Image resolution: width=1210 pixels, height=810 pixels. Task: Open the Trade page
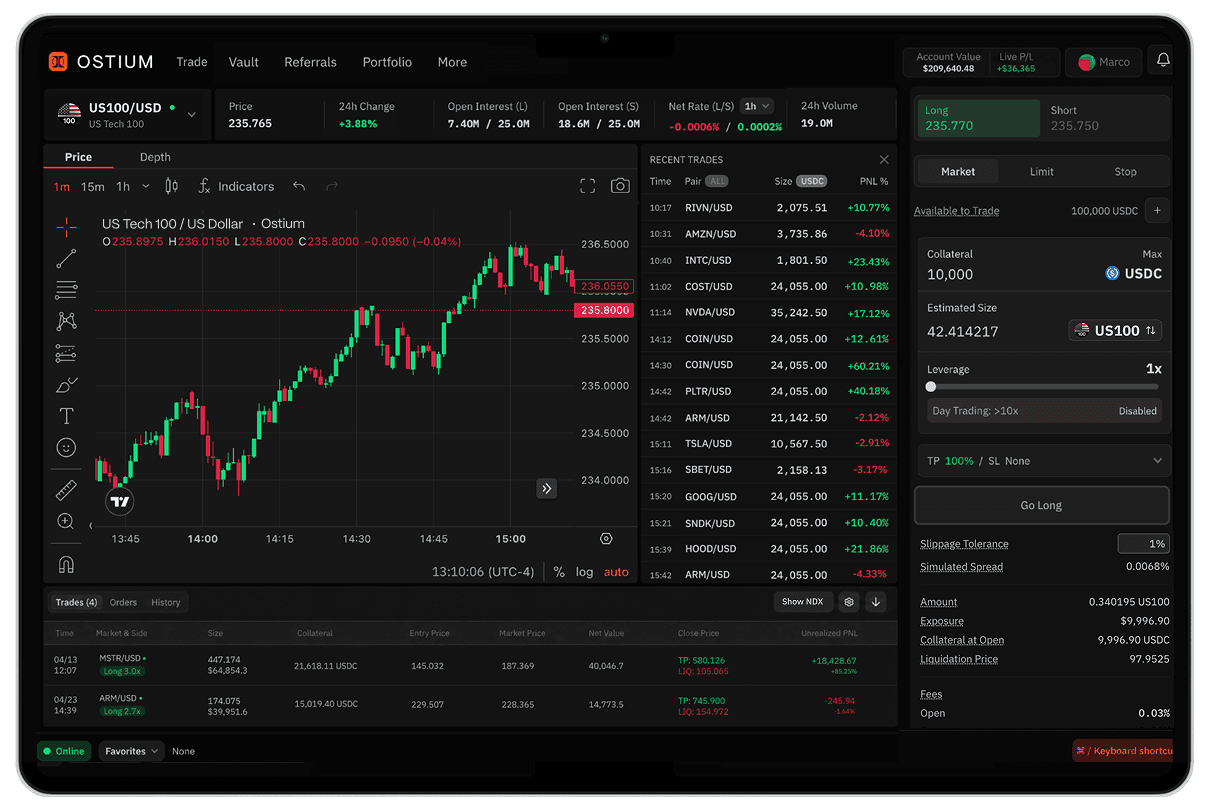pyautogui.click(x=192, y=62)
